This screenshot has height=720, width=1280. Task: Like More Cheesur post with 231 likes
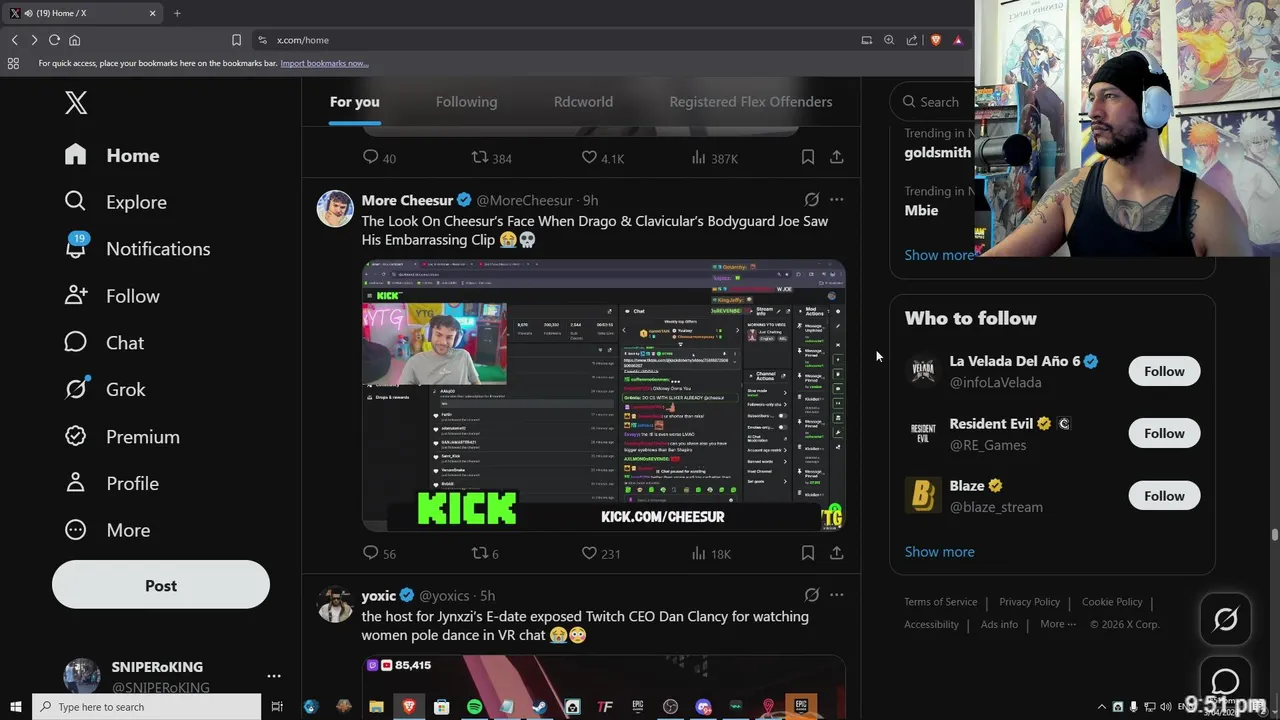click(x=601, y=553)
